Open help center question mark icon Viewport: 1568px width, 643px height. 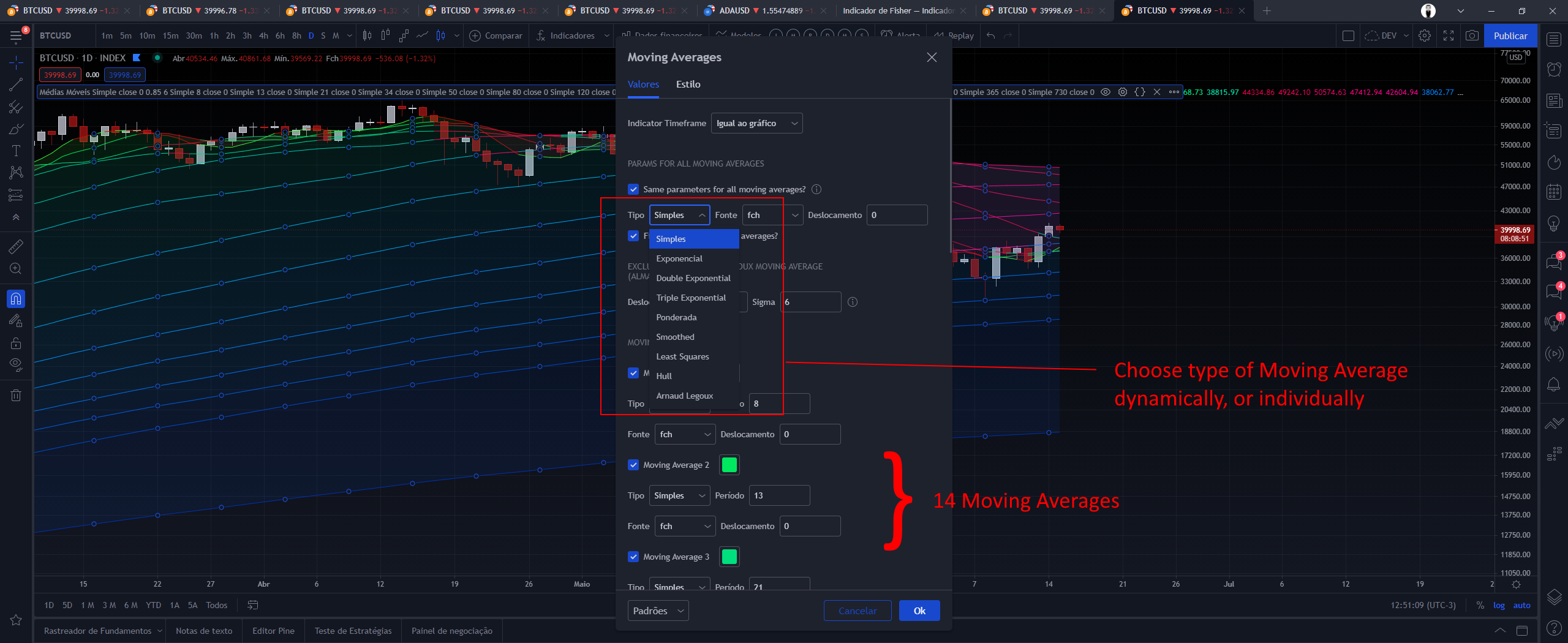[x=1554, y=628]
